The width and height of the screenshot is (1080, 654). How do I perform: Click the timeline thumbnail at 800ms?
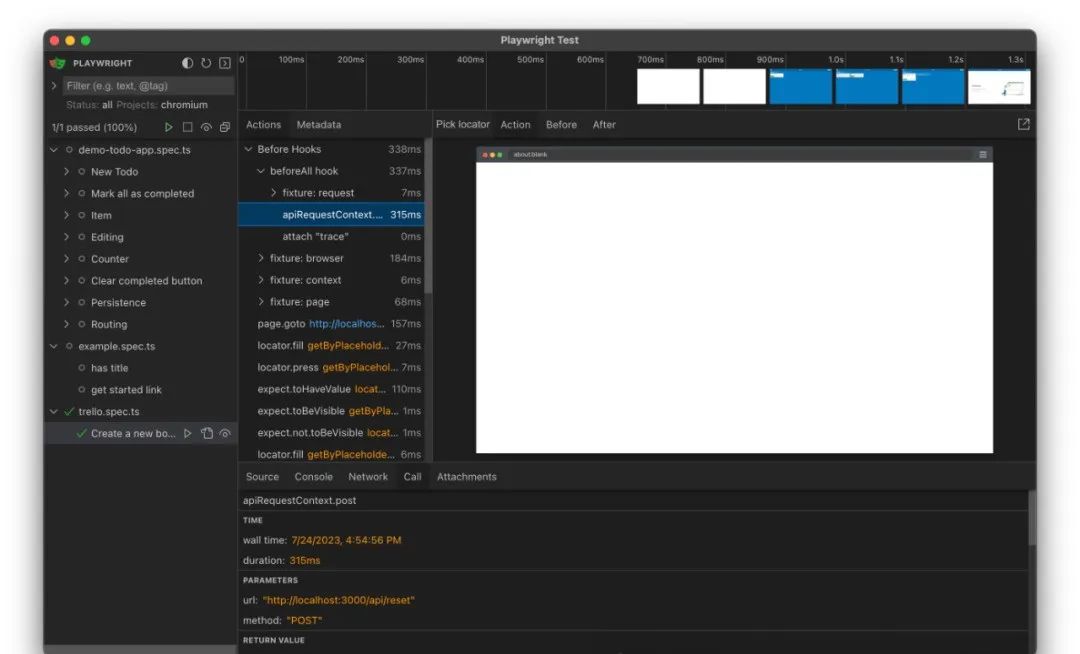(x=734, y=86)
